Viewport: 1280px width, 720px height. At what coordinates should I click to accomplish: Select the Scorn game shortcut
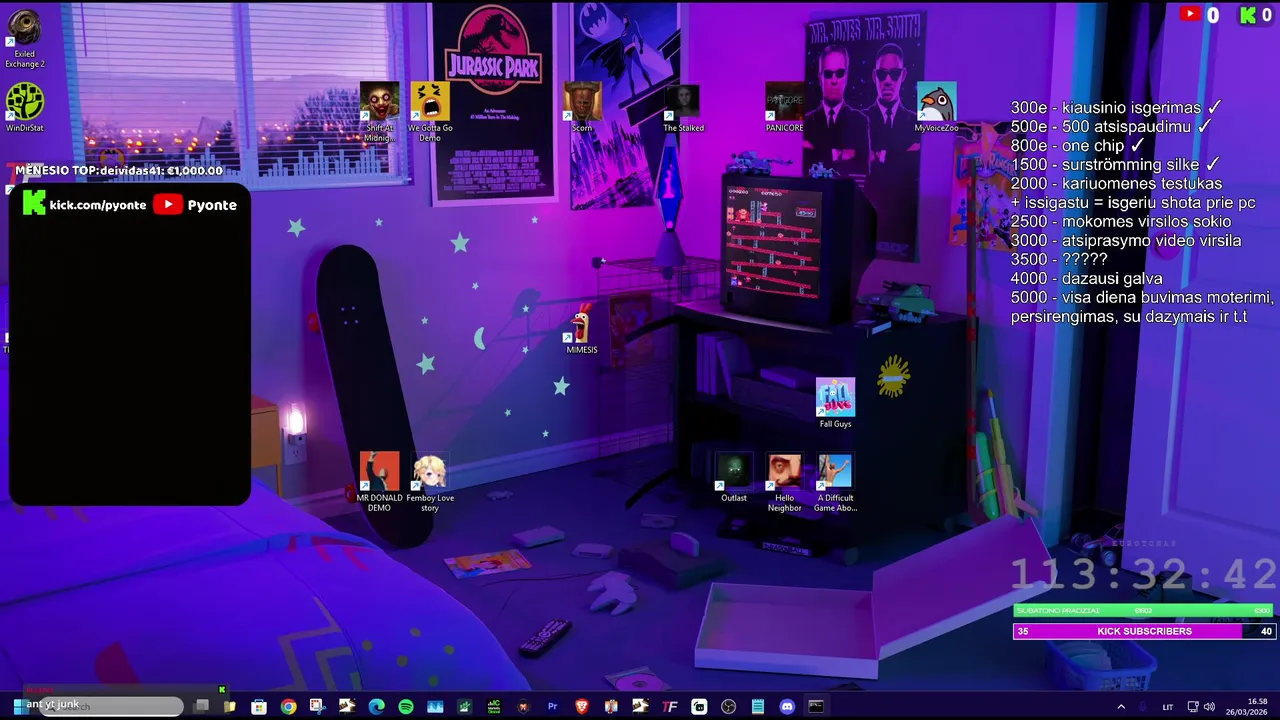pyautogui.click(x=582, y=107)
